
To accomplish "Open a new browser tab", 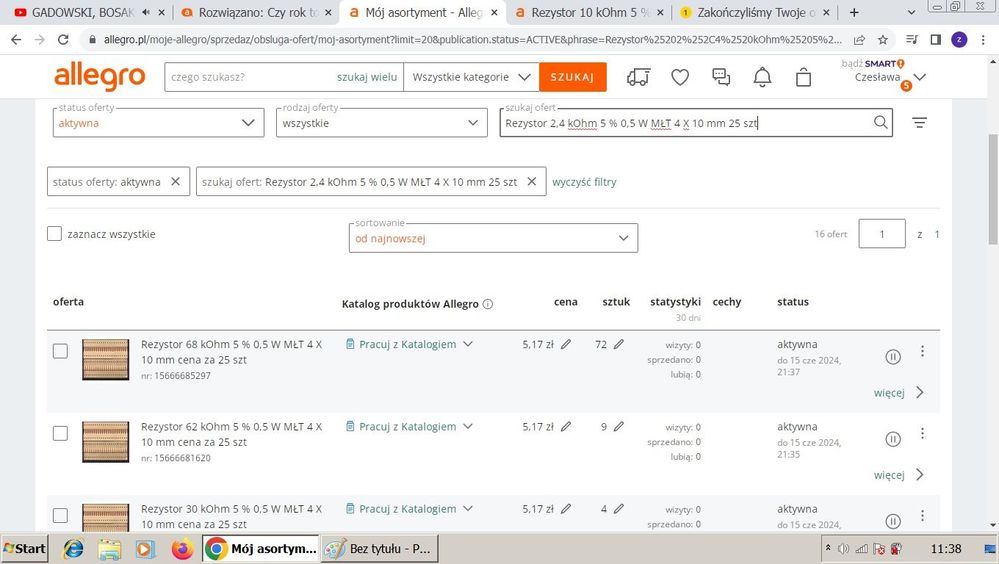I will tap(854, 12).
